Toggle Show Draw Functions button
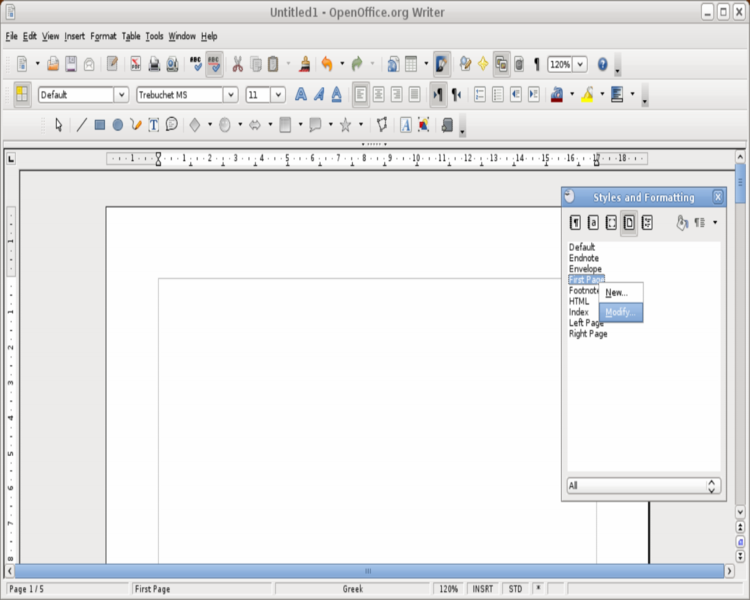 click(x=441, y=64)
